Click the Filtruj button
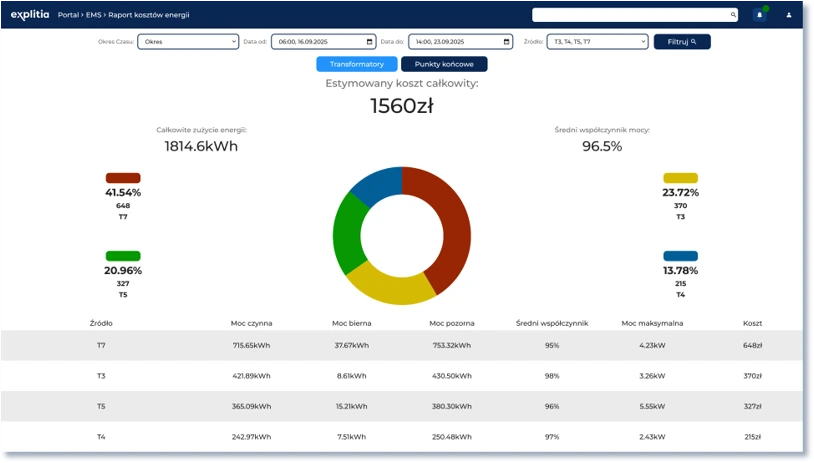The image size is (814, 463). point(682,42)
